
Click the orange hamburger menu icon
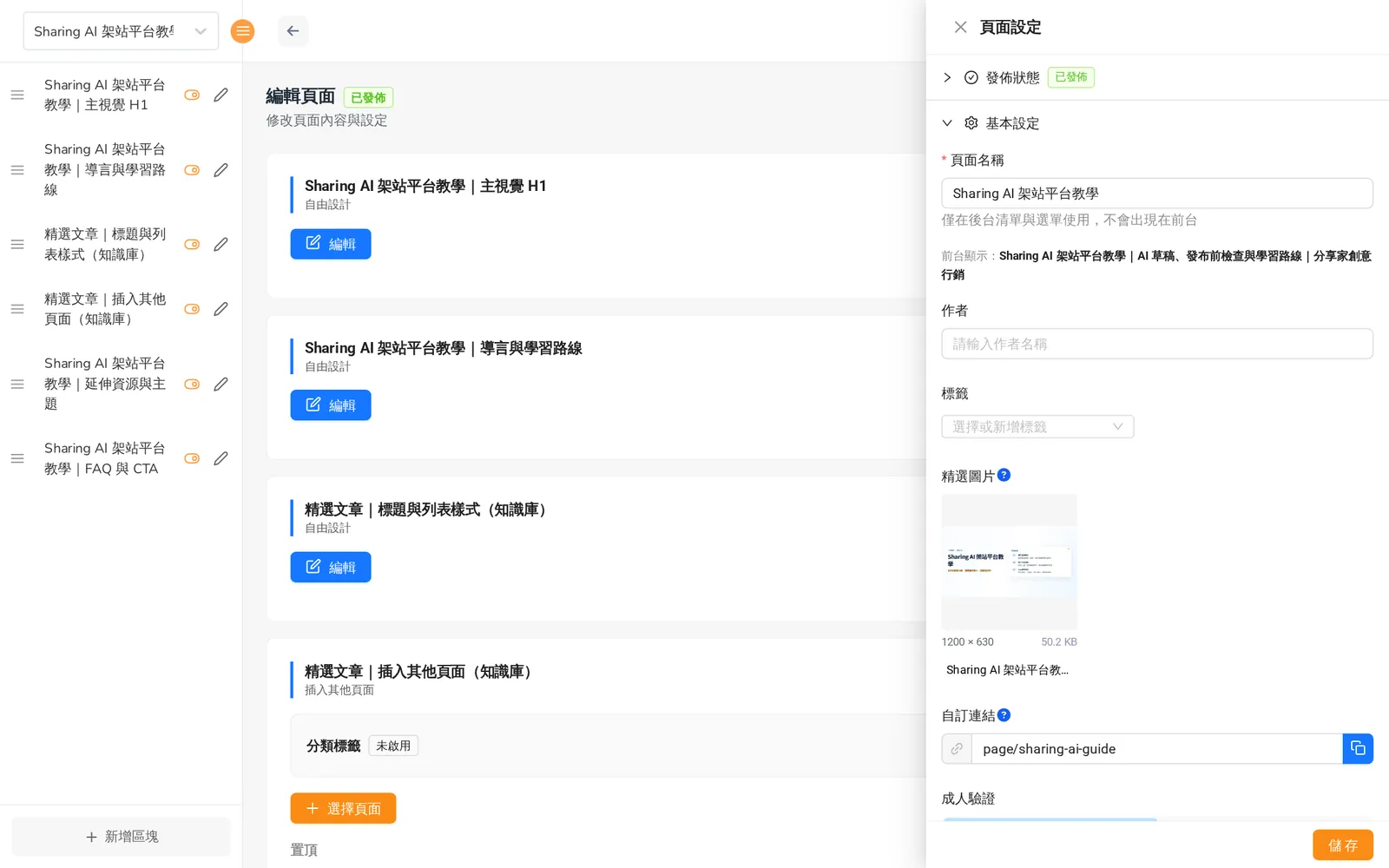point(242,31)
